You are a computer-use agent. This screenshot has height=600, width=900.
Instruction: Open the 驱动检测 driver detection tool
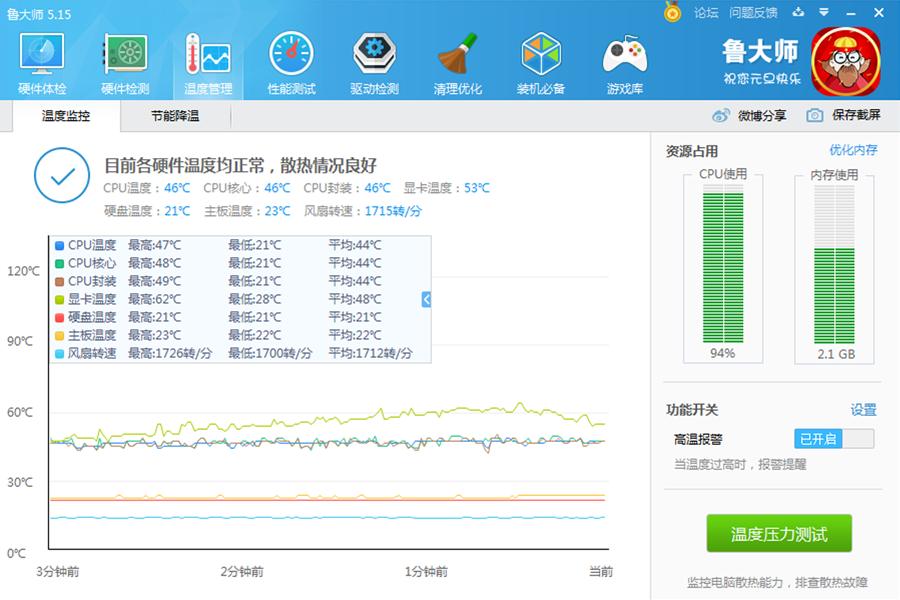[373, 60]
